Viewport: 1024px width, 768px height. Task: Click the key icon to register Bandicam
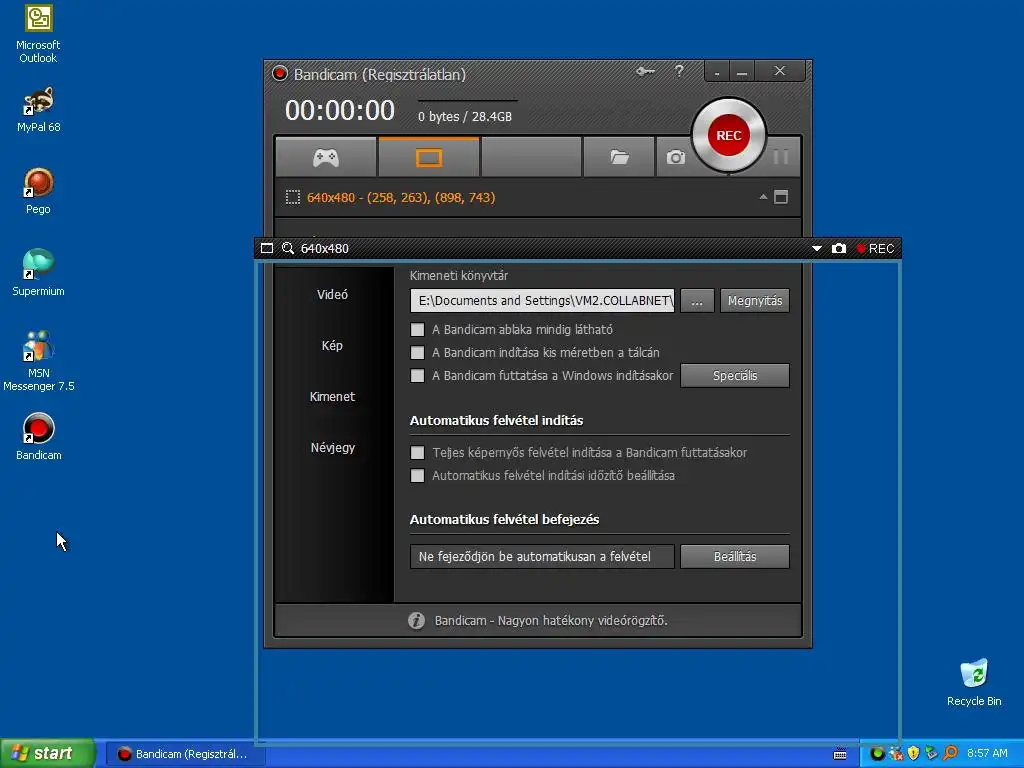click(645, 71)
